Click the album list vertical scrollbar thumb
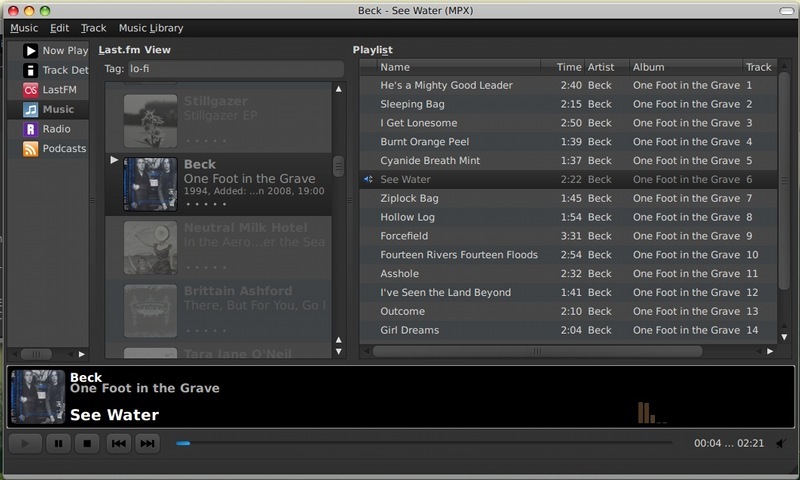The height and width of the screenshot is (480, 800). pos(338,166)
